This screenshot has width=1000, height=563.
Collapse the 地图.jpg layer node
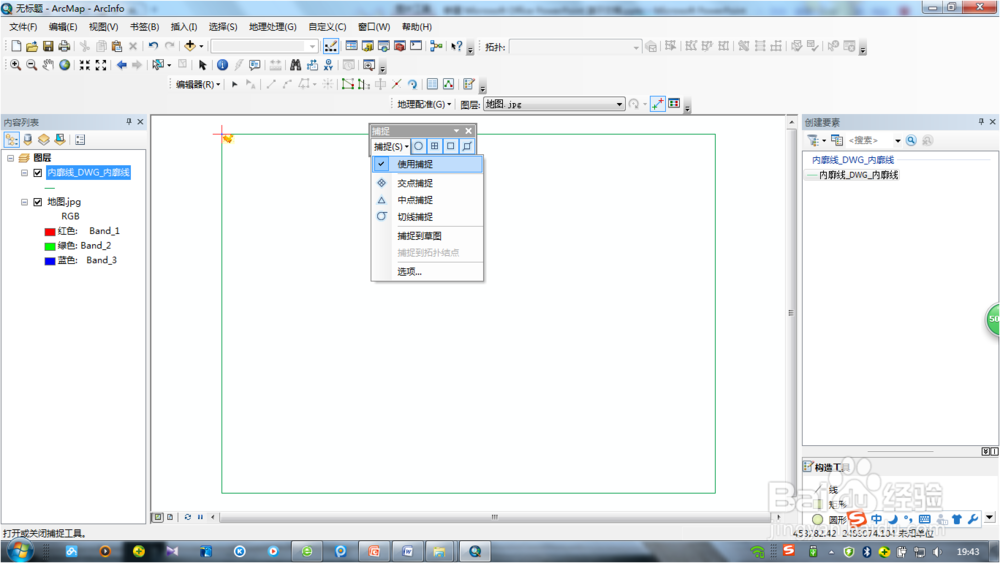point(24,202)
